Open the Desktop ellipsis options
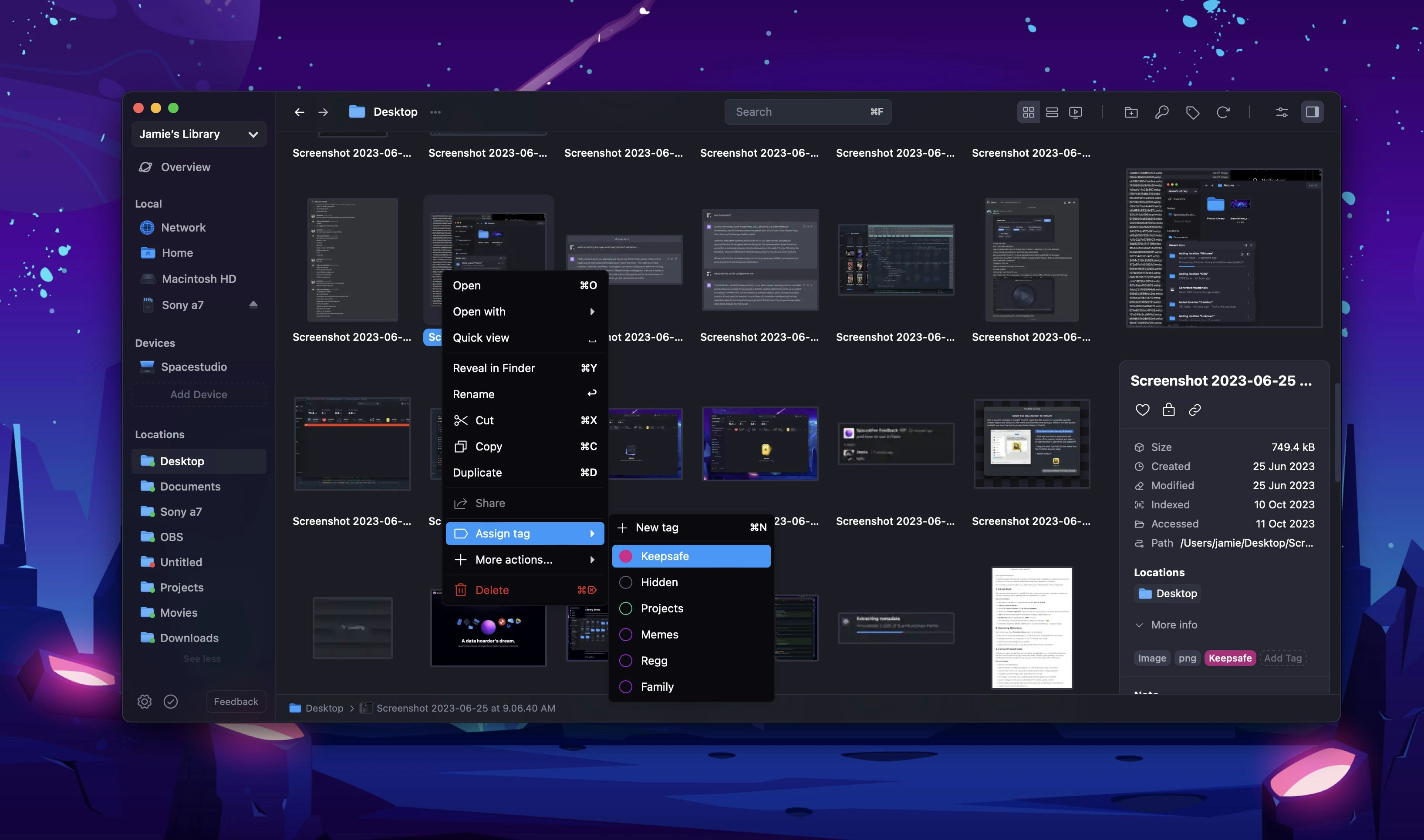Screen dimensions: 1424x840 point(435,112)
